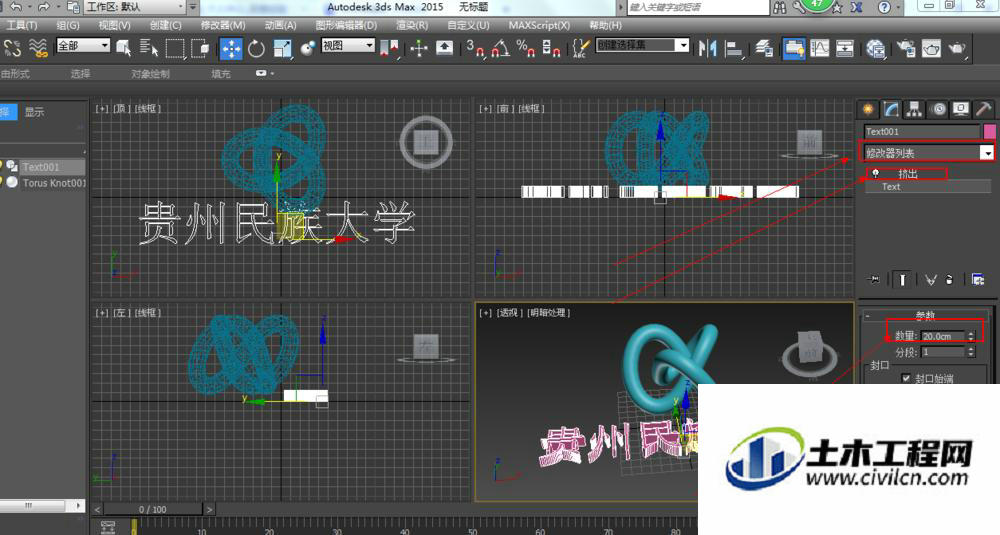Screen dimensions: 1000x535
Task: Open Render Setup dialog
Action: point(906,48)
